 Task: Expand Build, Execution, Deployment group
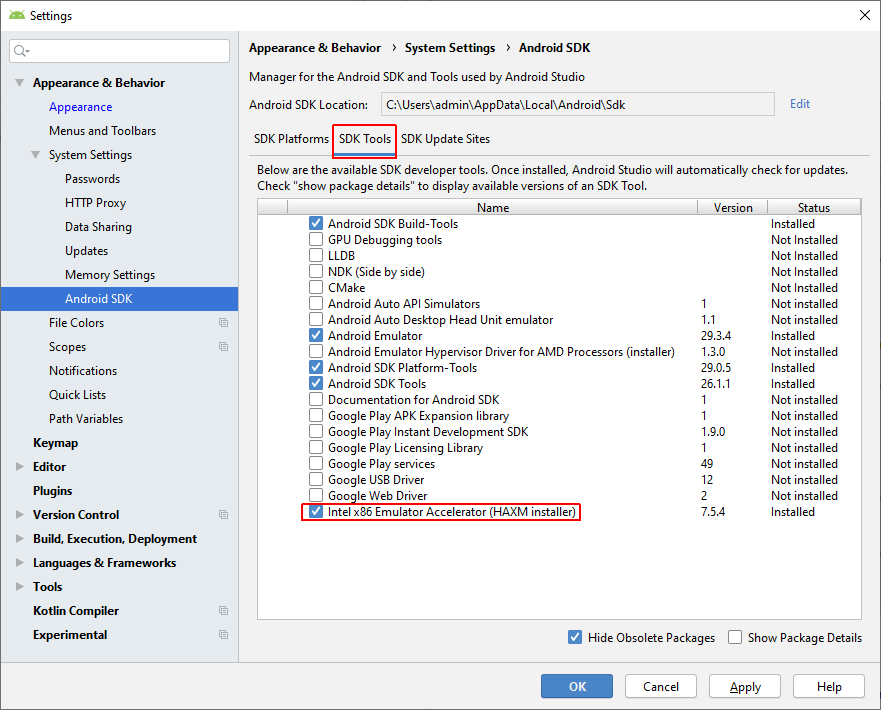[20, 539]
